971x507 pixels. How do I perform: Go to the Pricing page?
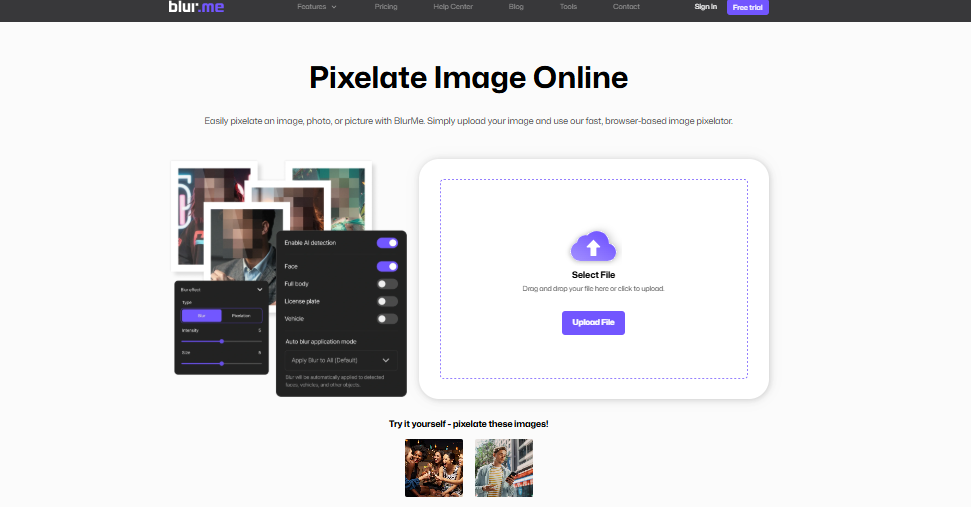coord(386,7)
